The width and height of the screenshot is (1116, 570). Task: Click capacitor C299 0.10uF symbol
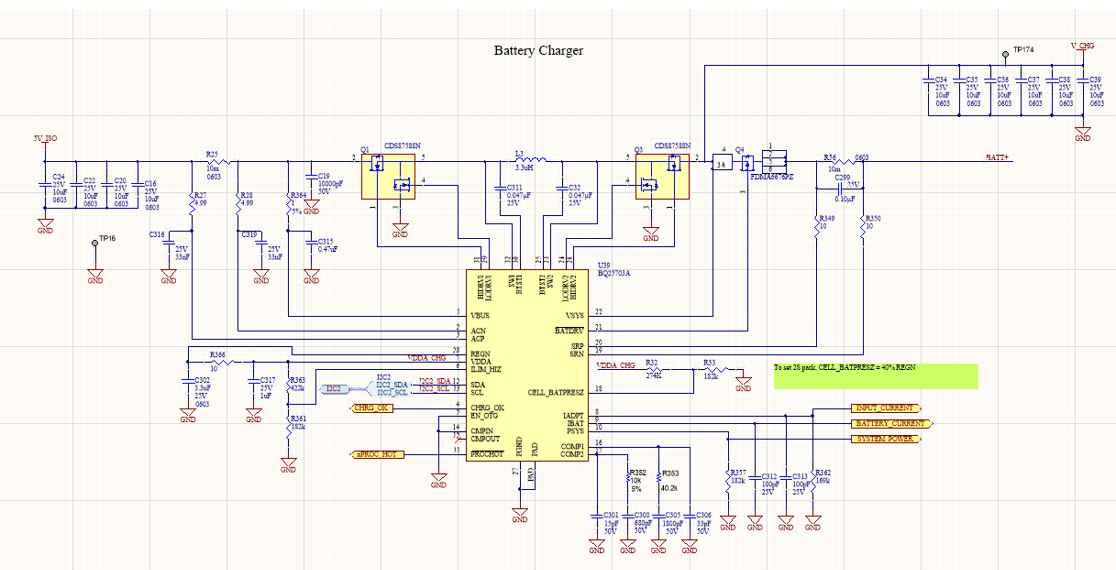tap(840, 189)
